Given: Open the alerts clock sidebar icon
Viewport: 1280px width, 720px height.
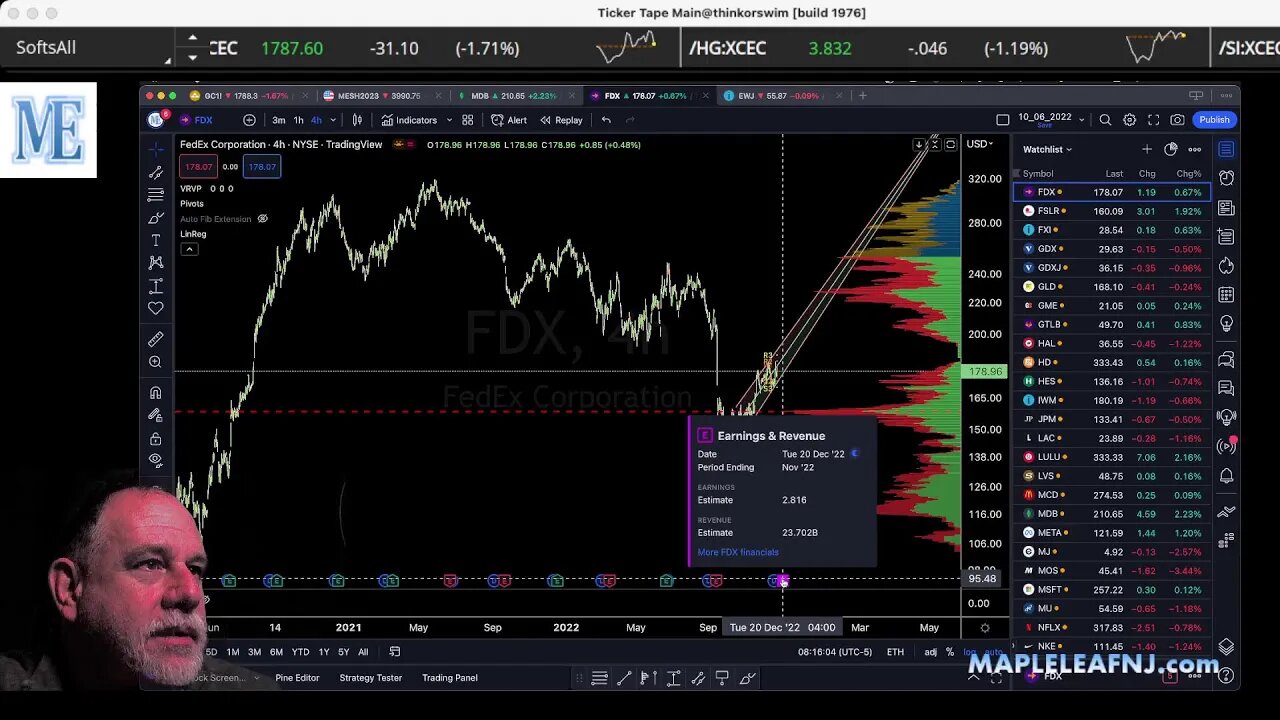Looking at the screenshot, I should 1226,178.
